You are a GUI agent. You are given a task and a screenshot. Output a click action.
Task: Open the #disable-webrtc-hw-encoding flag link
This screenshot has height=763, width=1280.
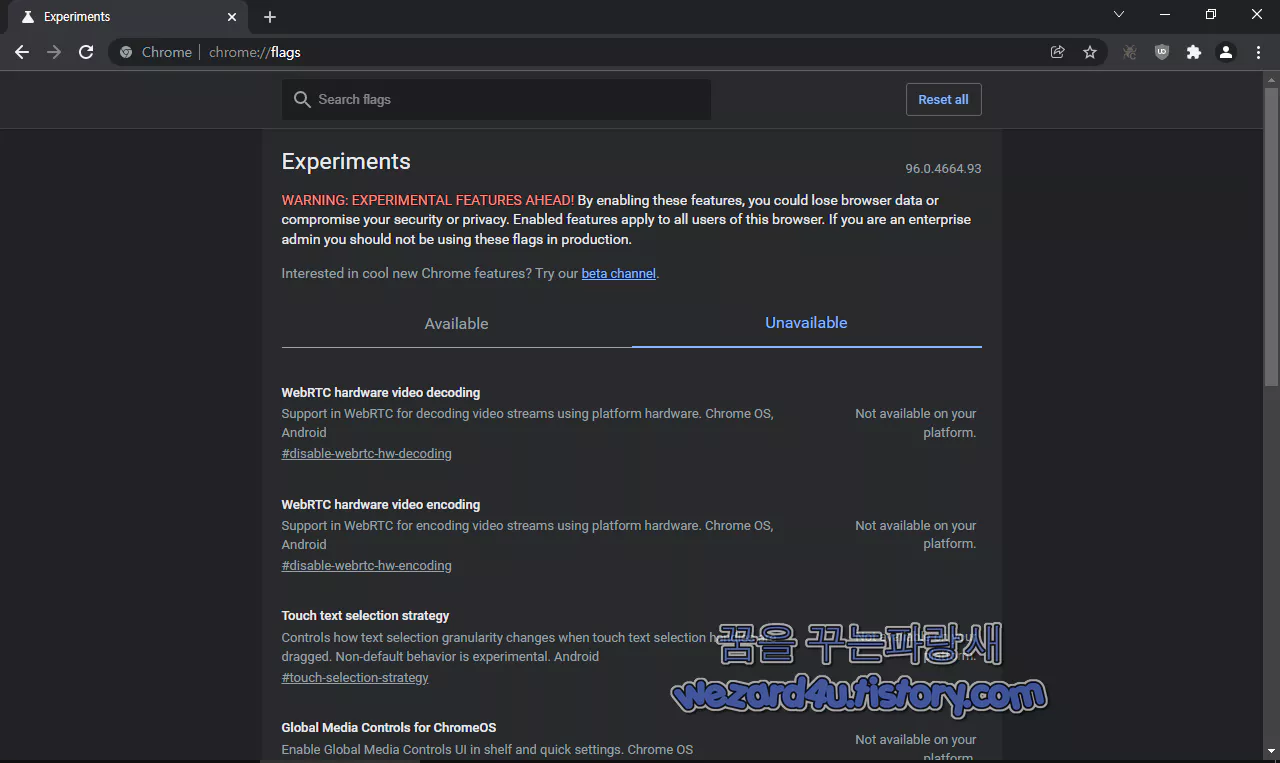367,566
